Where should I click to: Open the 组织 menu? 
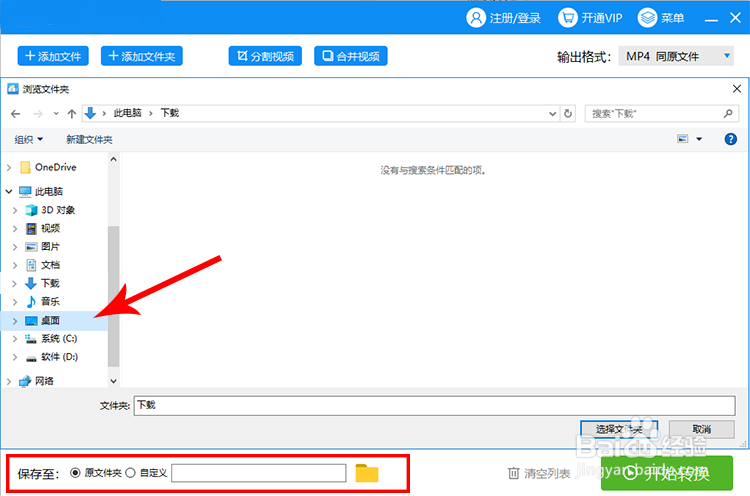pos(29,139)
